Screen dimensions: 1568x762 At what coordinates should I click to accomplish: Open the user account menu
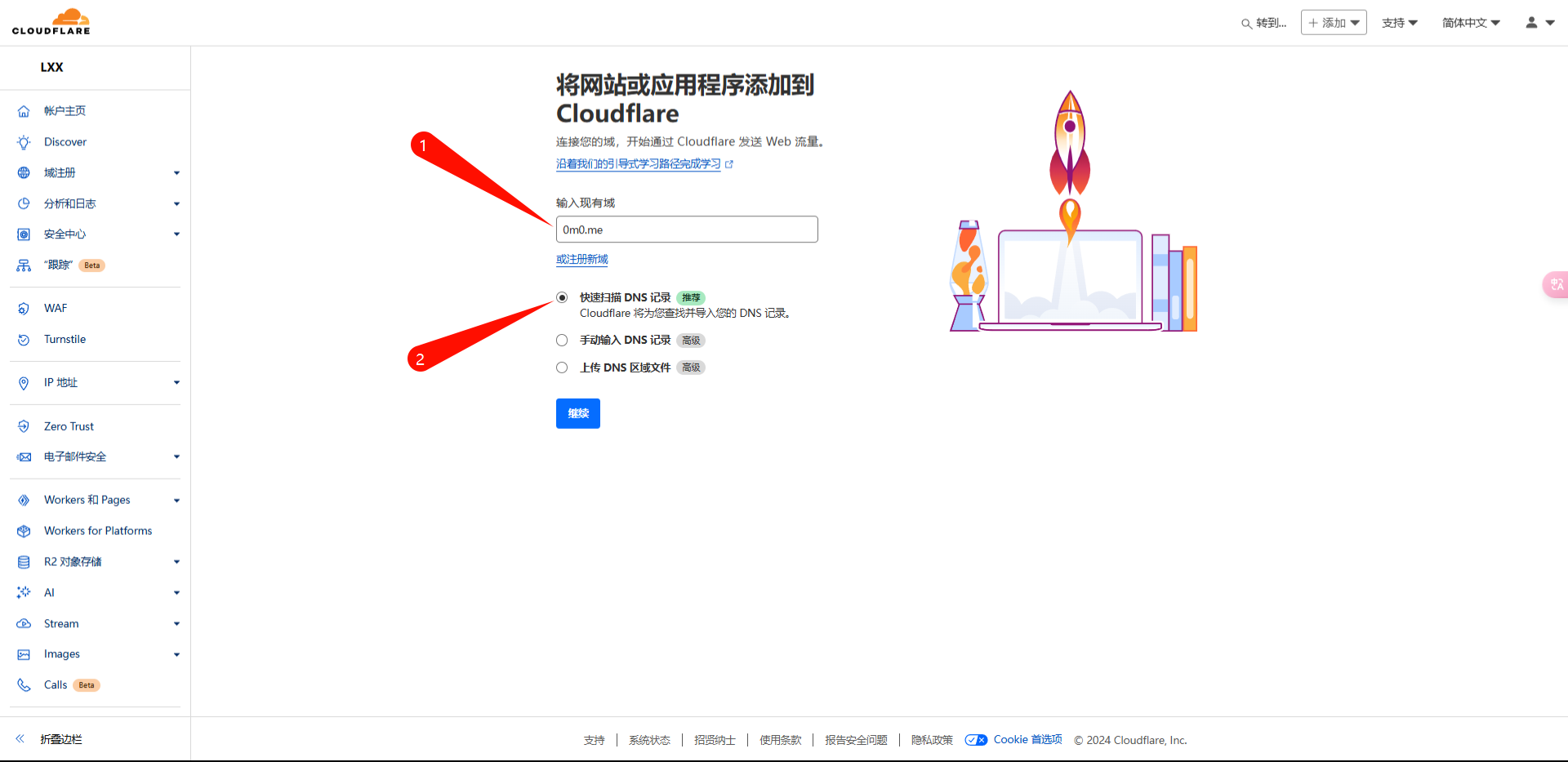point(1539,23)
